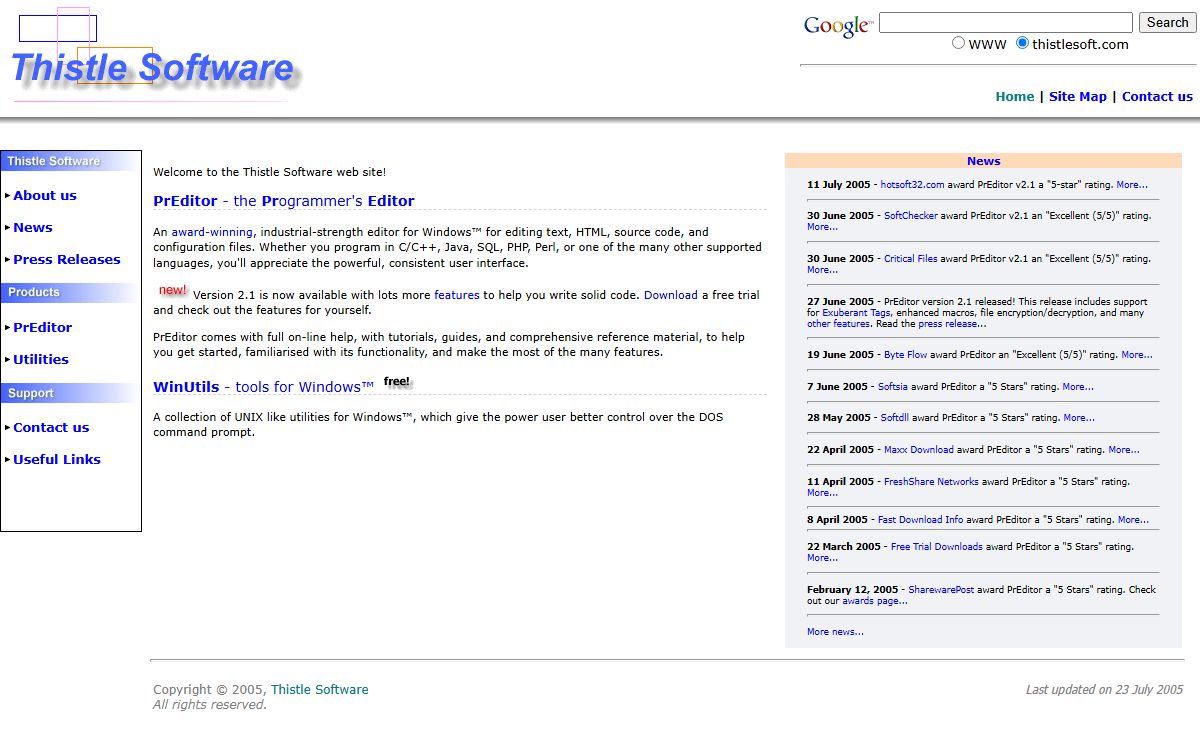Click More for 11 July 2005 news

click(1132, 185)
